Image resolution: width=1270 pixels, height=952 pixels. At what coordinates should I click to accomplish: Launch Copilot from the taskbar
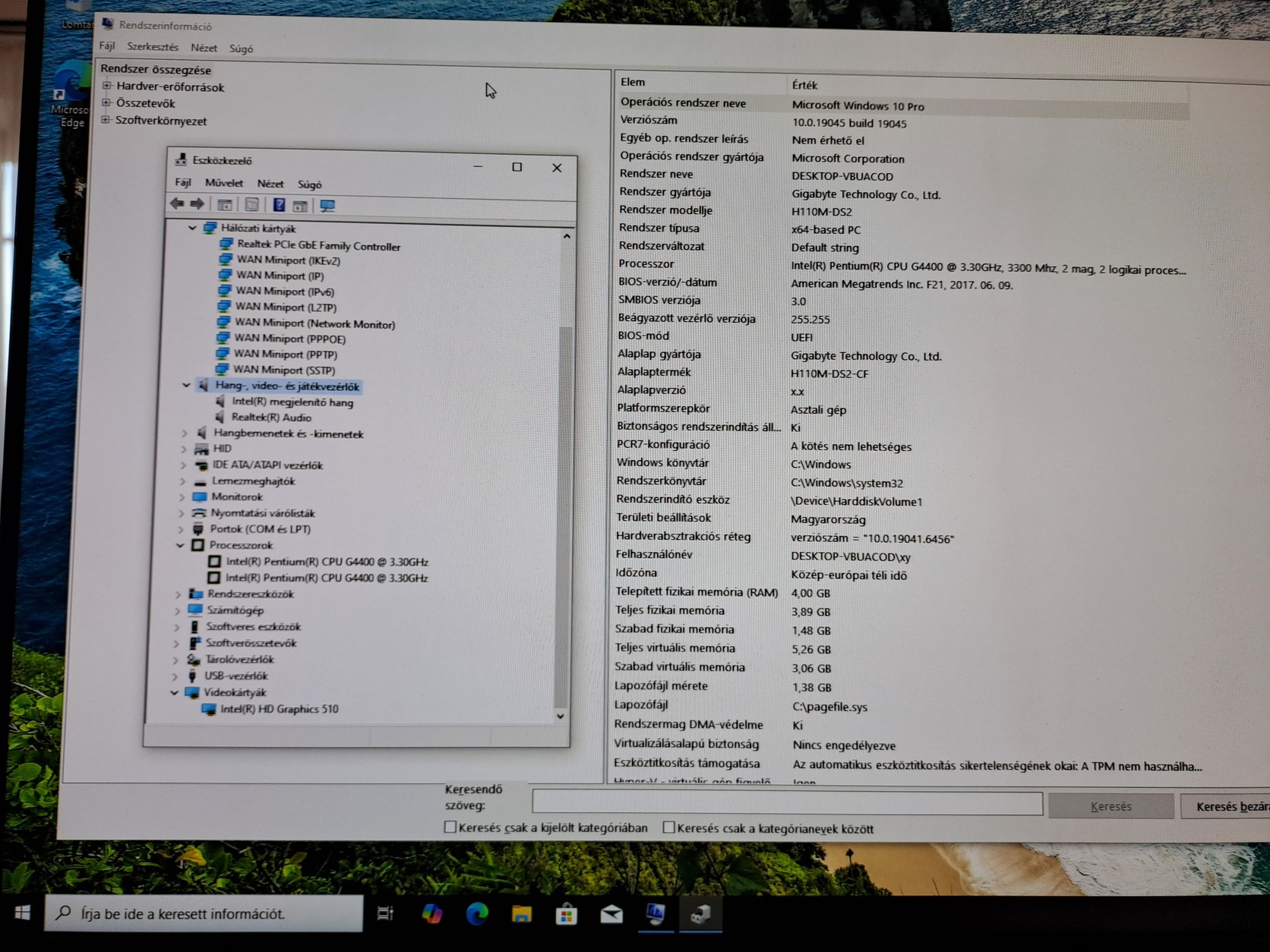431,913
